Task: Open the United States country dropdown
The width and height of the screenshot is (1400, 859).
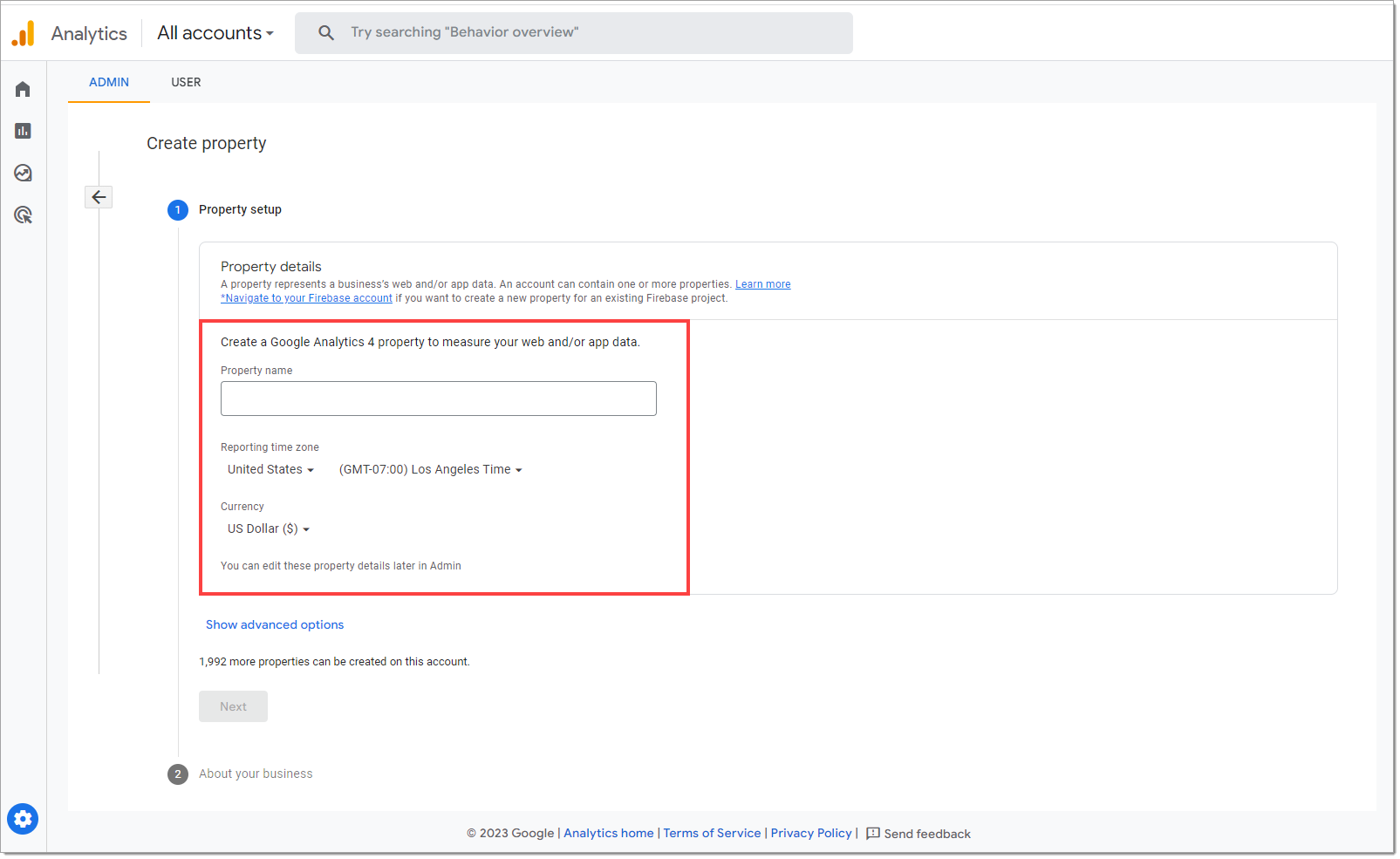Action: [270, 469]
